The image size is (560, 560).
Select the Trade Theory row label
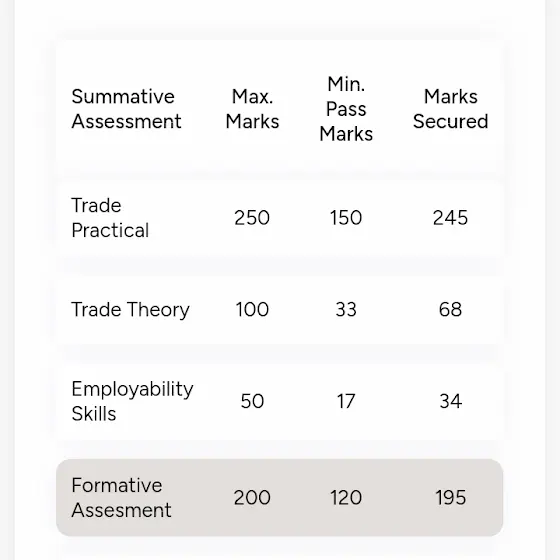(x=130, y=309)
